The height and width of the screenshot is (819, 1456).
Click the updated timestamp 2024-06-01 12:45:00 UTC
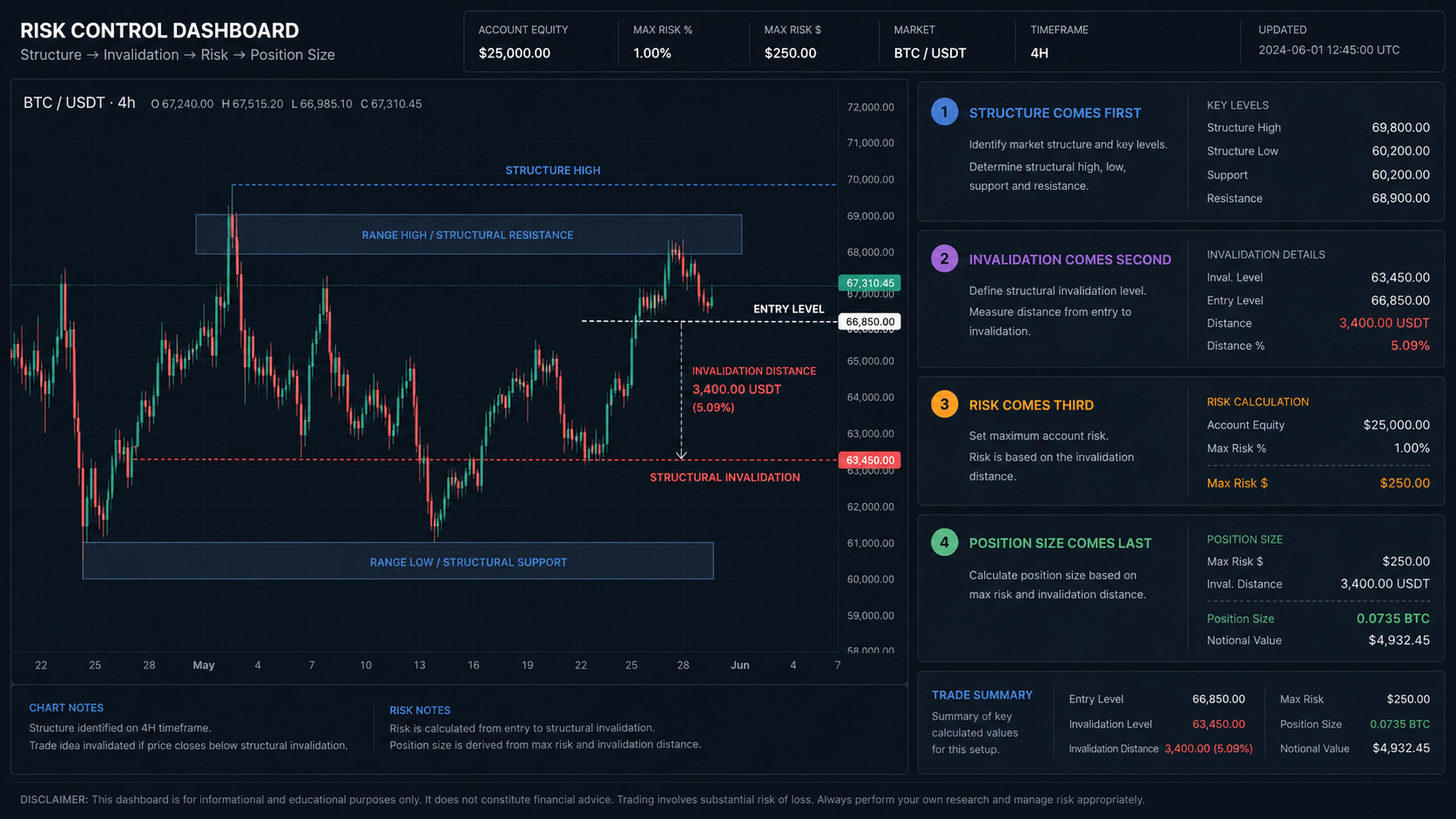[x=1329, y=50]
